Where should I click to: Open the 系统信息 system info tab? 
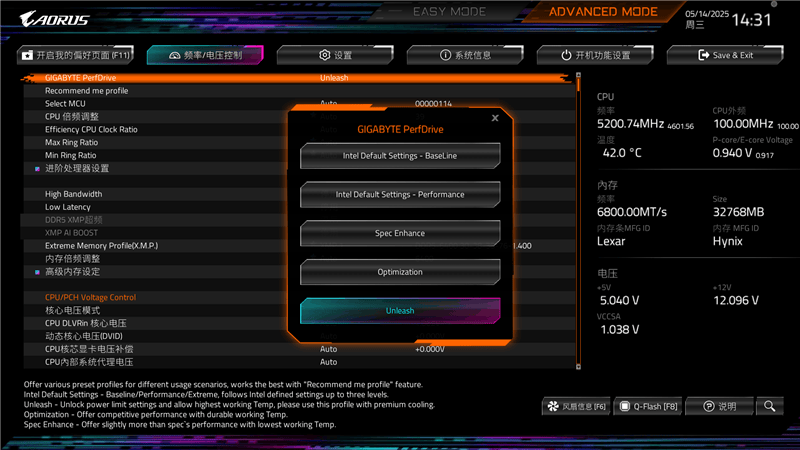465,55
